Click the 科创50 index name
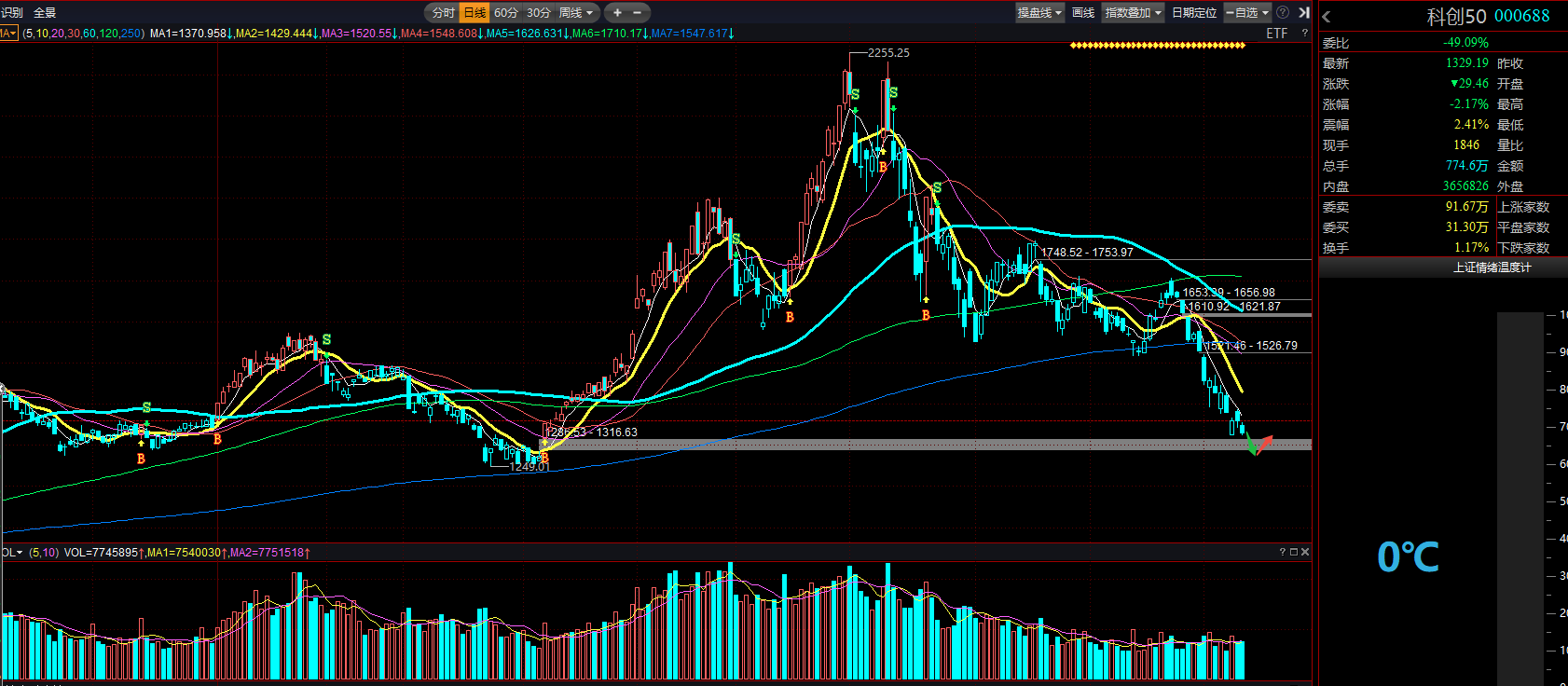The height and width of the screenshot is (686, 1568). (x=1456, y=16)
